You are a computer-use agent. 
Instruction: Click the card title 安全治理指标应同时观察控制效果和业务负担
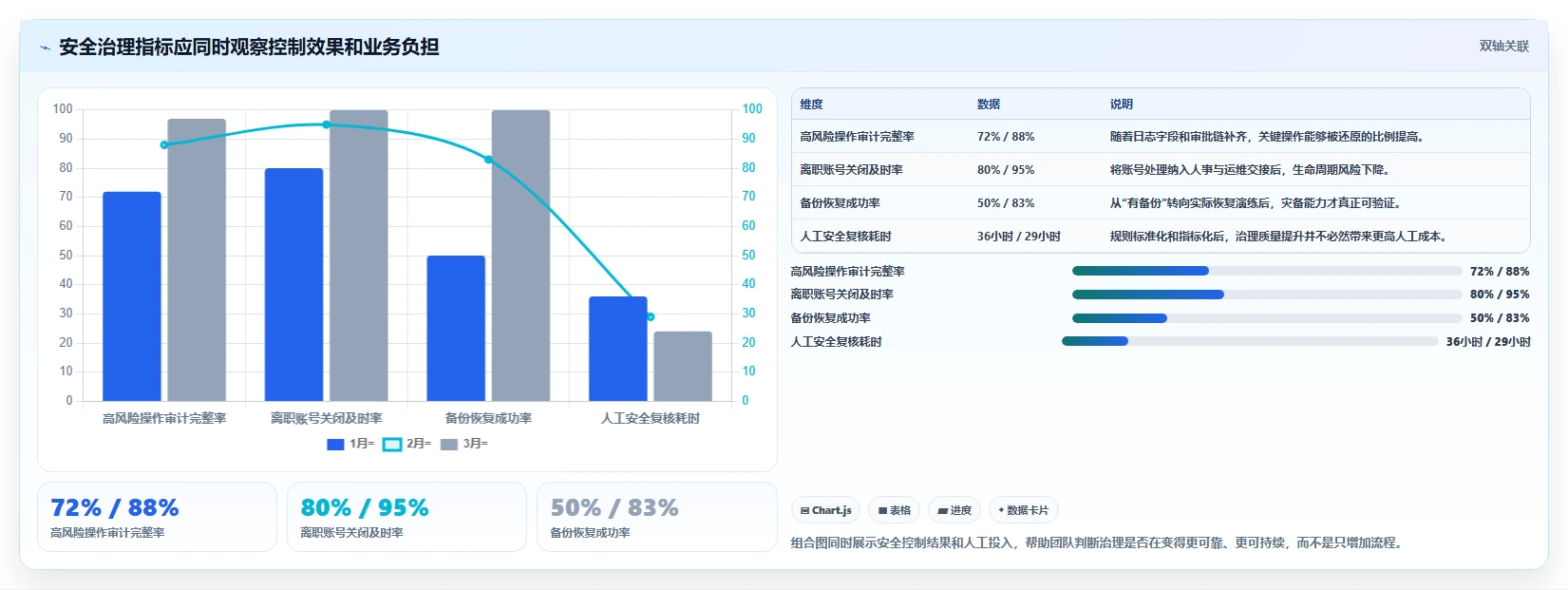[x=249, y=48]
